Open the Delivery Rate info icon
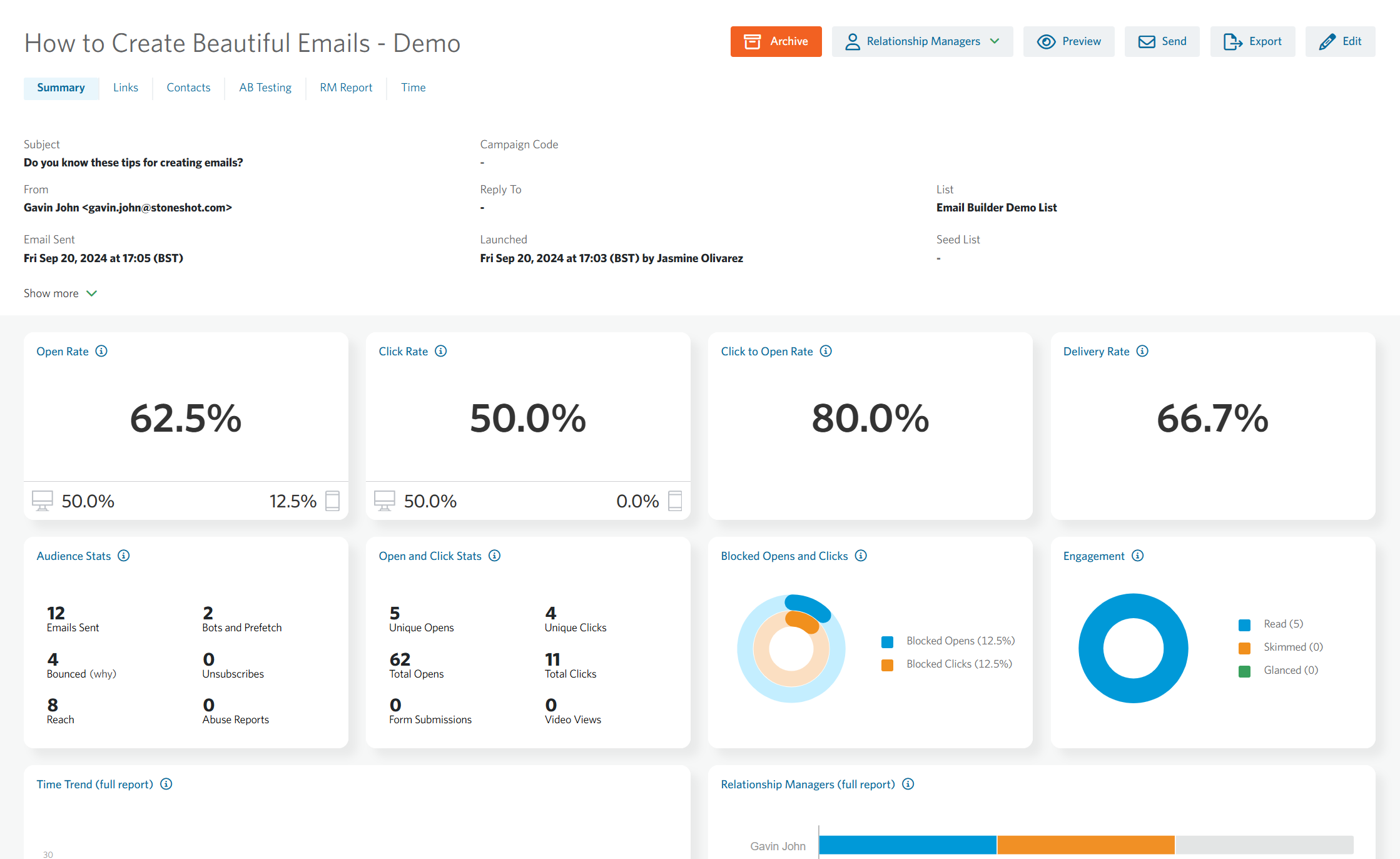 pyautogui.click(x=1142, y=351)
